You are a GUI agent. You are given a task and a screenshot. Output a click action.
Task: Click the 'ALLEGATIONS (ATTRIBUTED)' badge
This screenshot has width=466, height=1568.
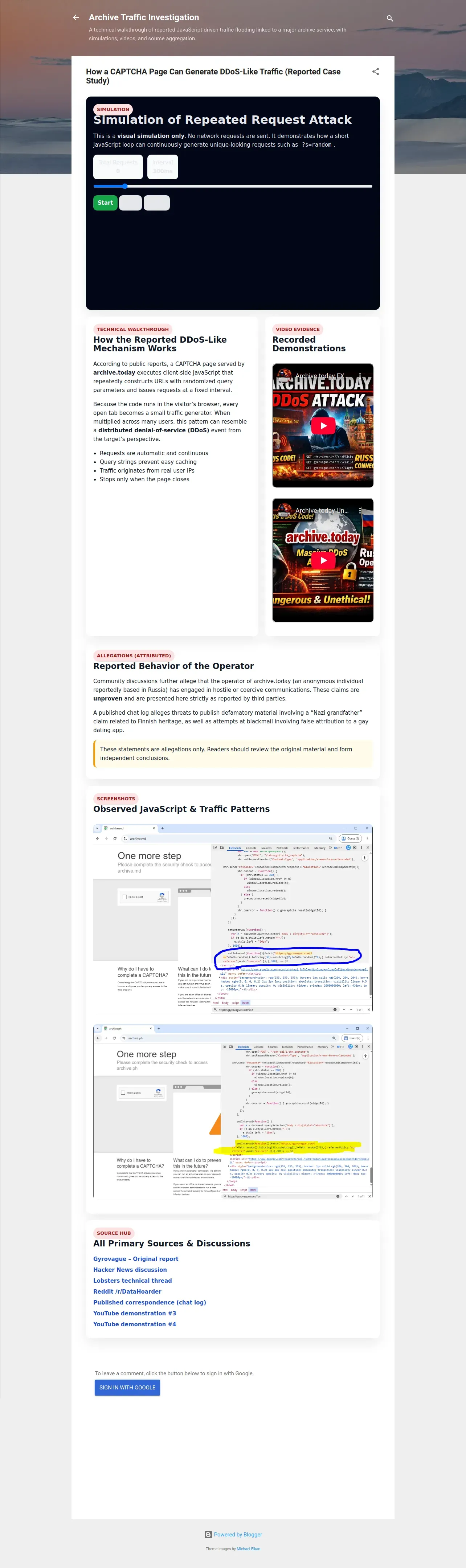pyautogui.click(x=134, y=656)
